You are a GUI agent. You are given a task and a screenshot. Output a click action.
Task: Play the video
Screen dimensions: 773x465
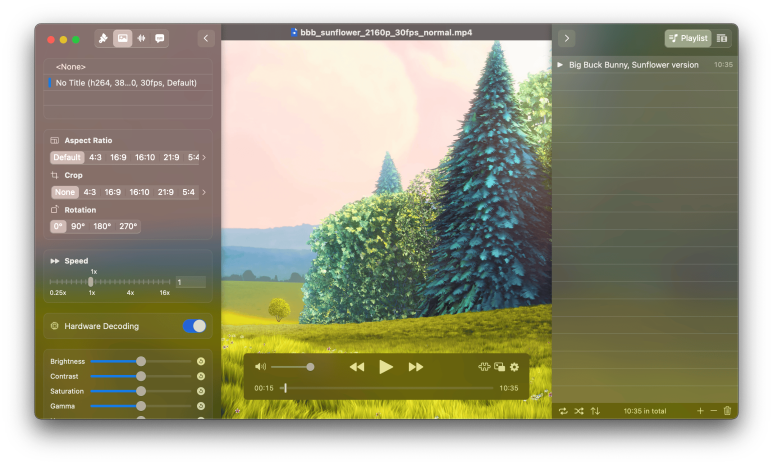click(386, 367)
